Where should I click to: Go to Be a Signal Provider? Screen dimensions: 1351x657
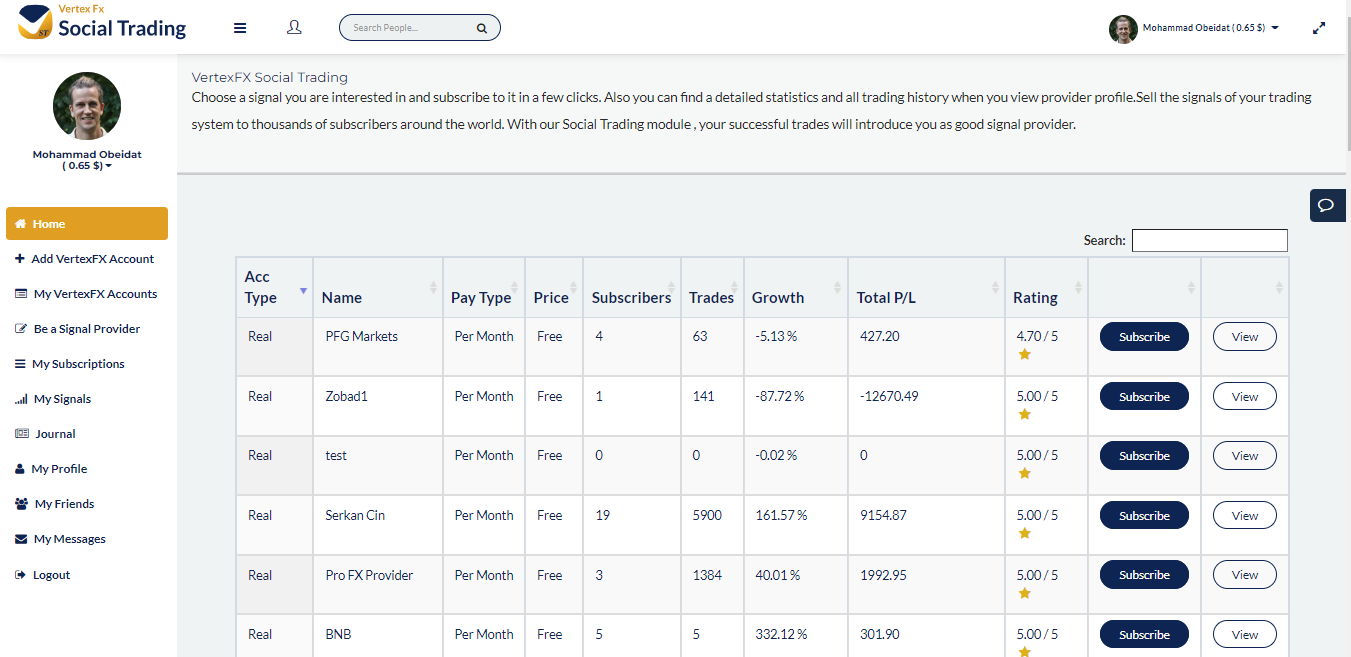pyautogui.click(x=86, y=329)
